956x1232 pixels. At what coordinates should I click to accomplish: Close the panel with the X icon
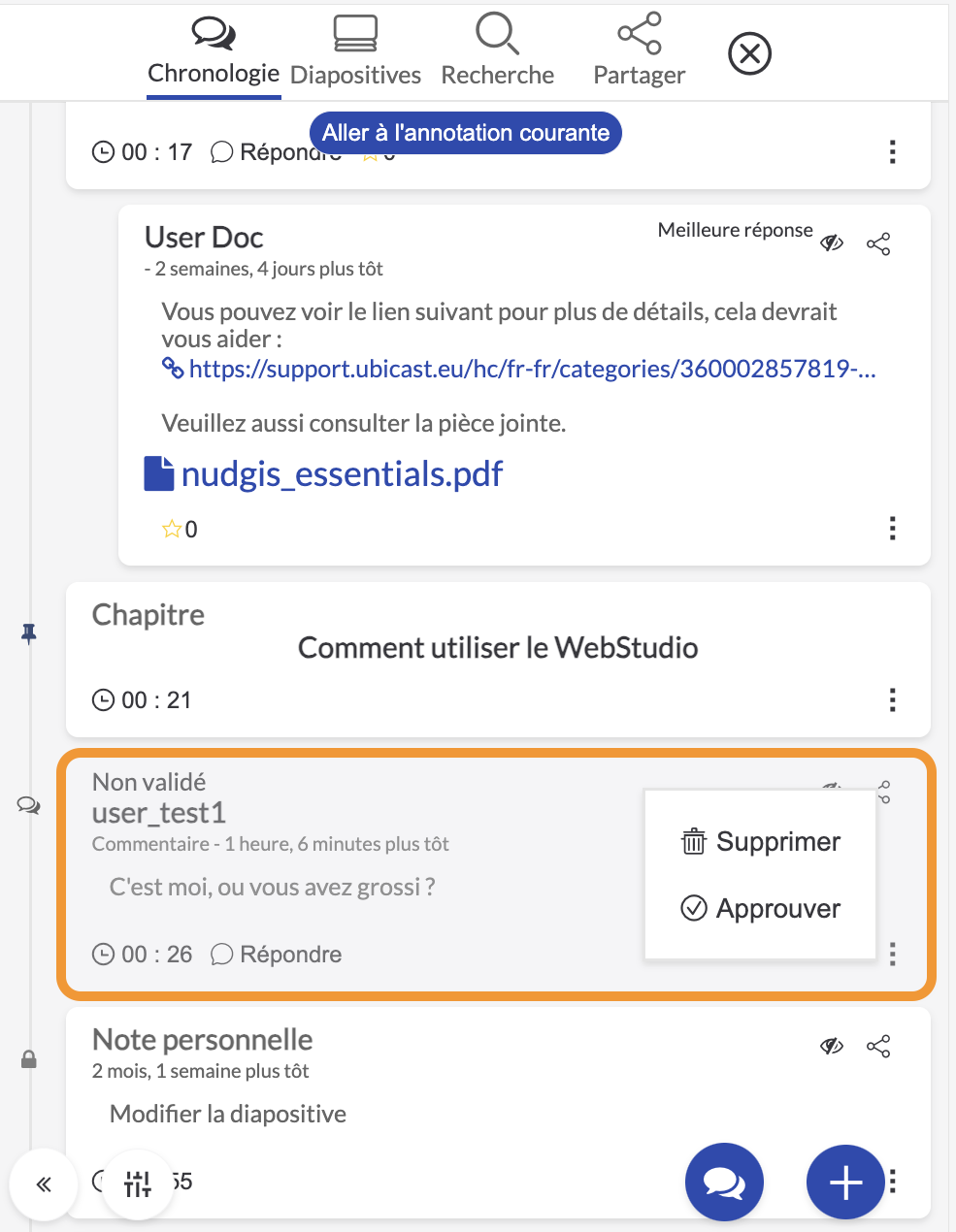tap(749, 53)
